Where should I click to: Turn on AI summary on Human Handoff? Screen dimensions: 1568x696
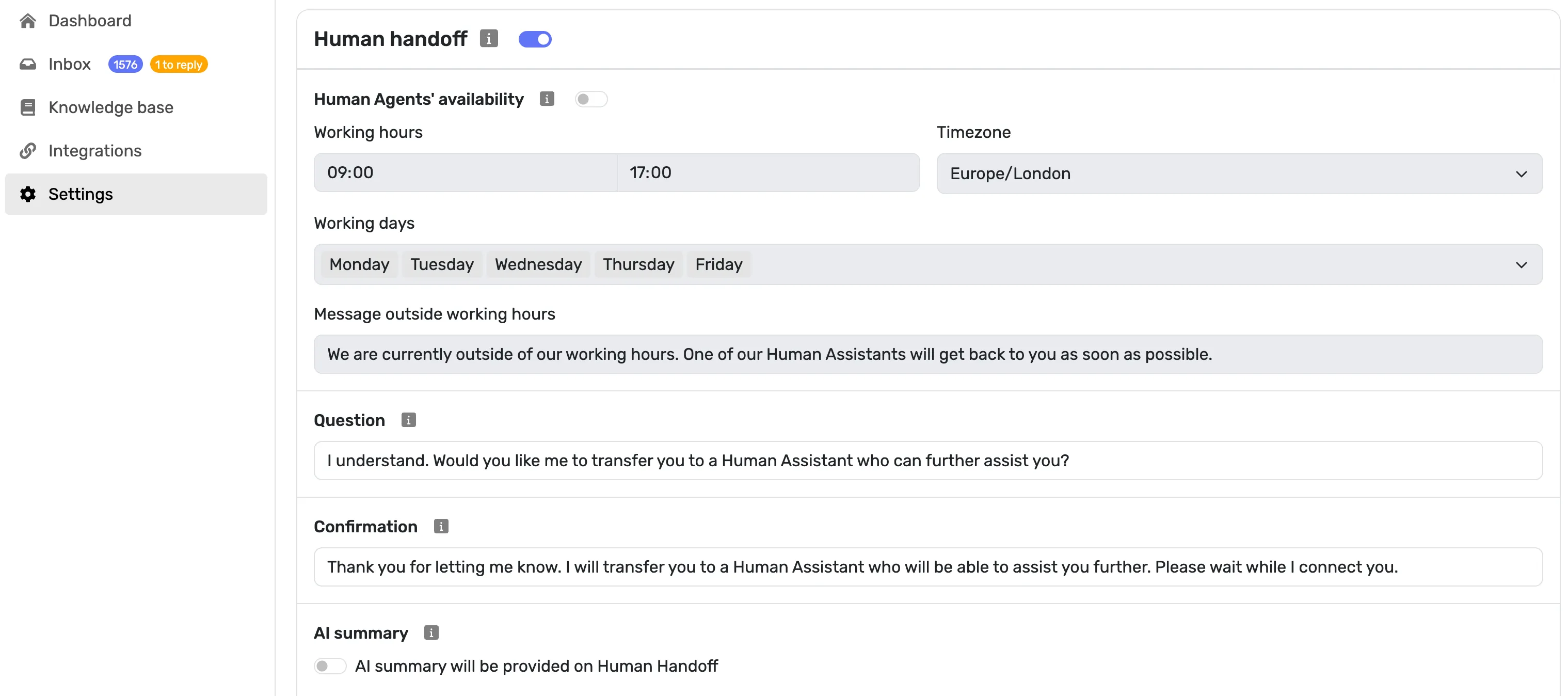tap(330, 666)
